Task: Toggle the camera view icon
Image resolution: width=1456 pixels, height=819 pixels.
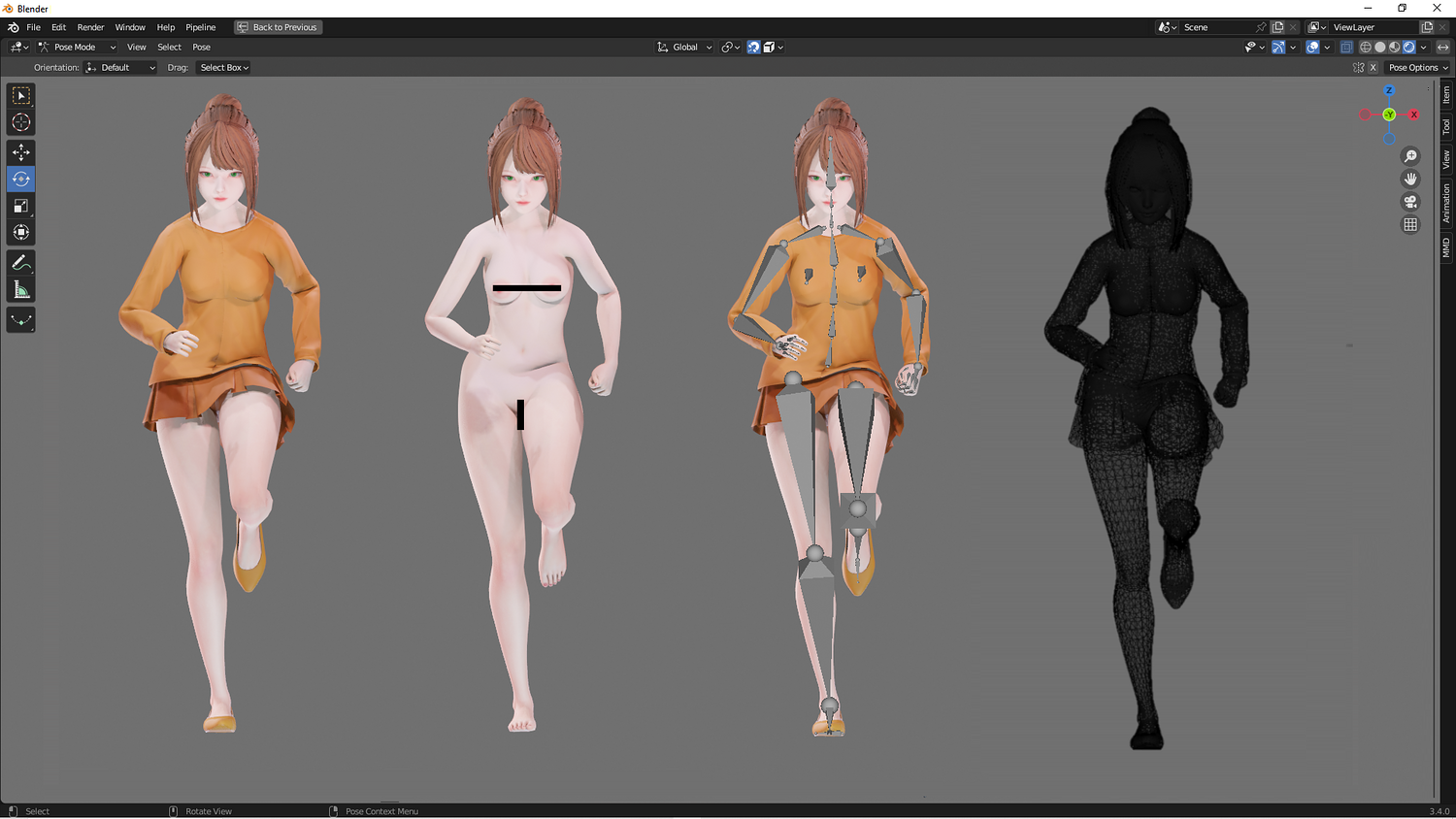Action: [x=1410, y=202]
